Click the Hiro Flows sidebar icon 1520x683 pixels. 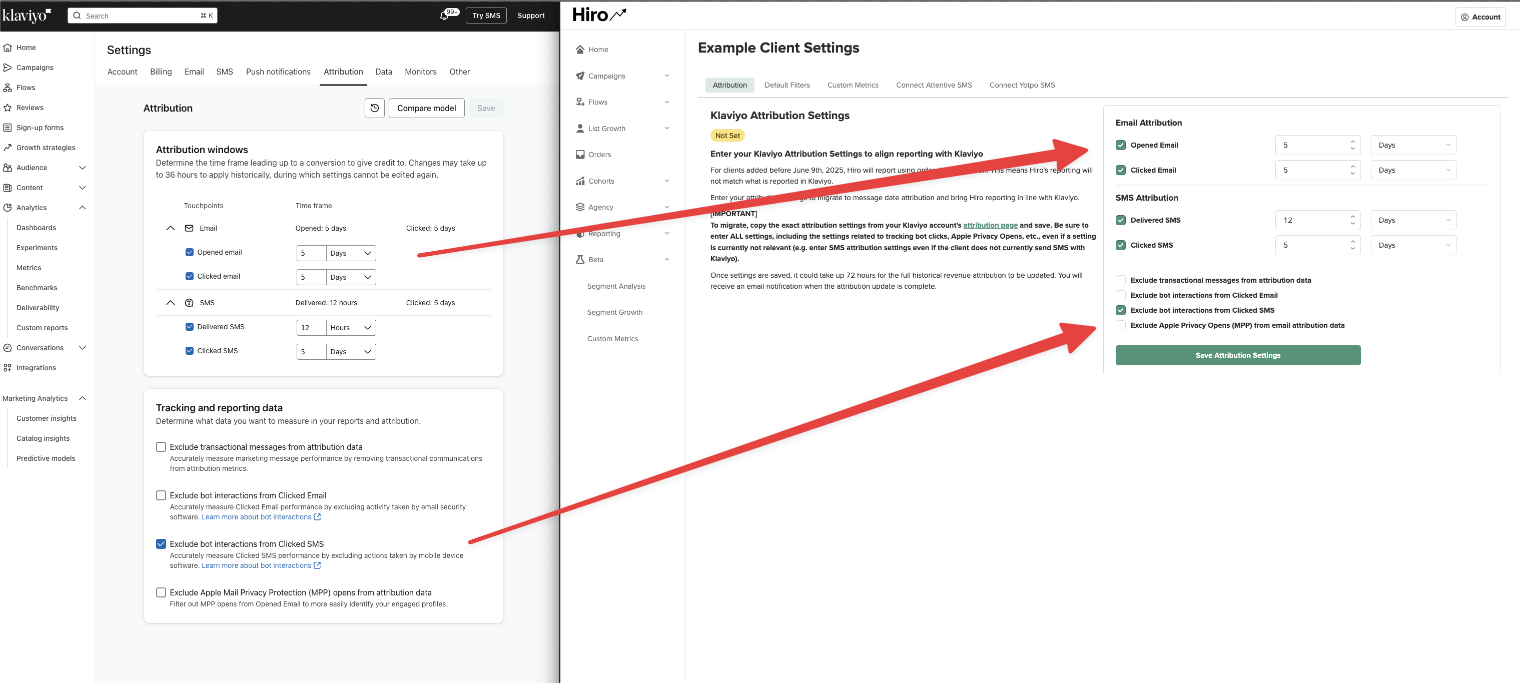(580, 102)
